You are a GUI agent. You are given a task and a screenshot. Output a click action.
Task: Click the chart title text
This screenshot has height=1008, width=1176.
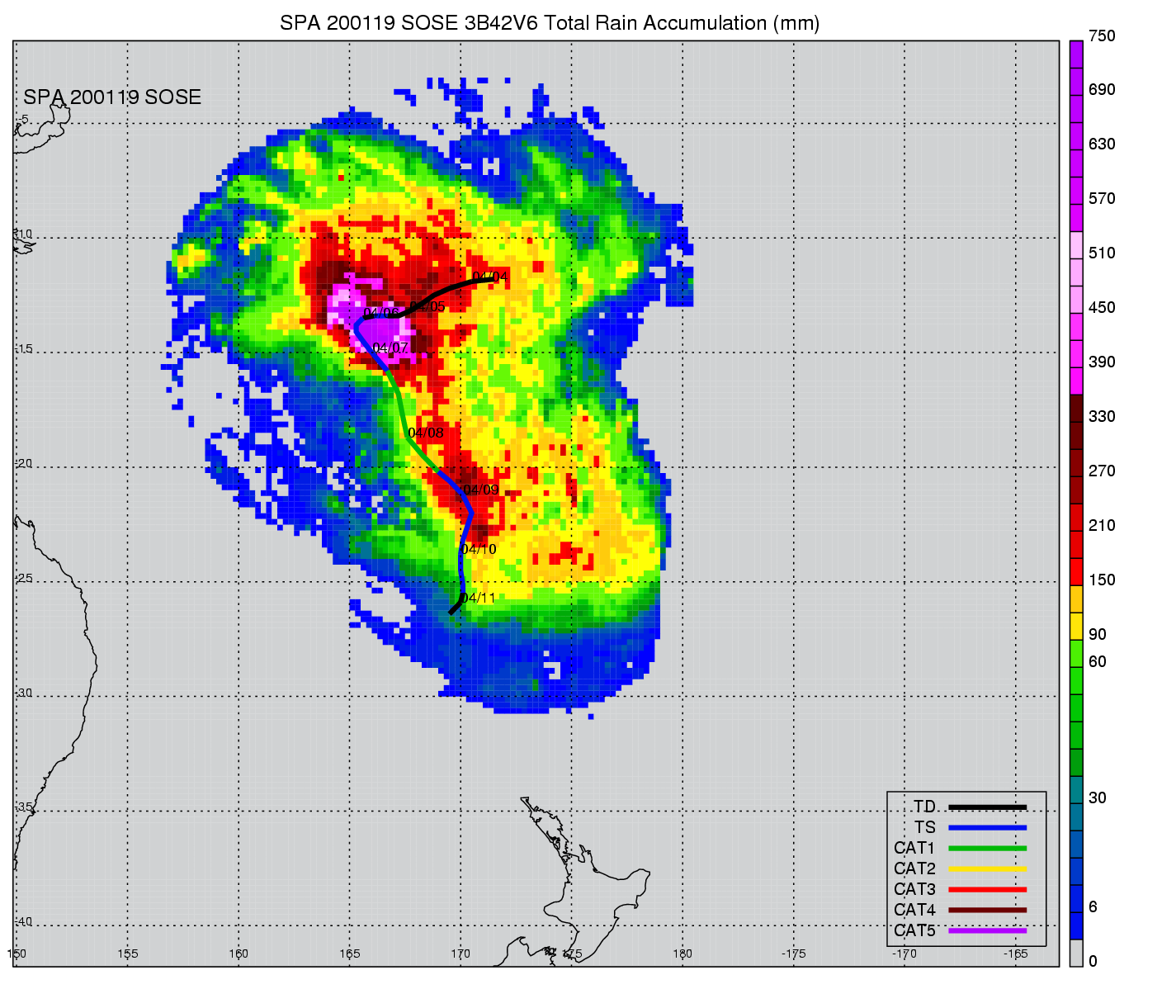[x=550, y=23]
